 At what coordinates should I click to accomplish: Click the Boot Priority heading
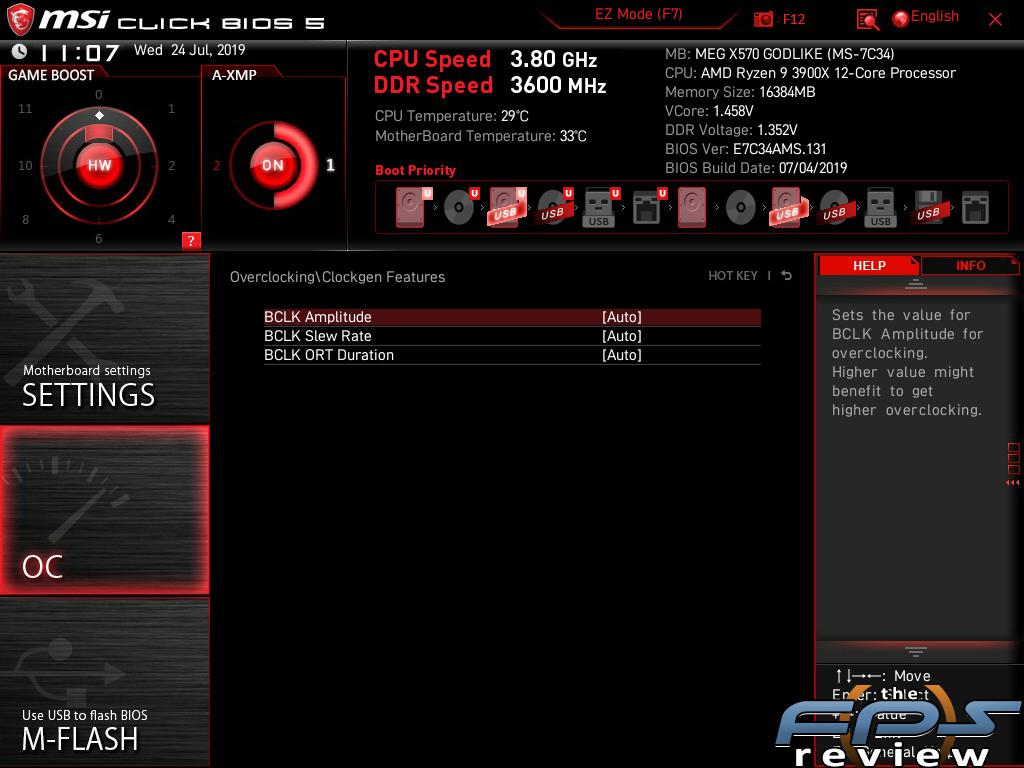click(x=415, y=170)
